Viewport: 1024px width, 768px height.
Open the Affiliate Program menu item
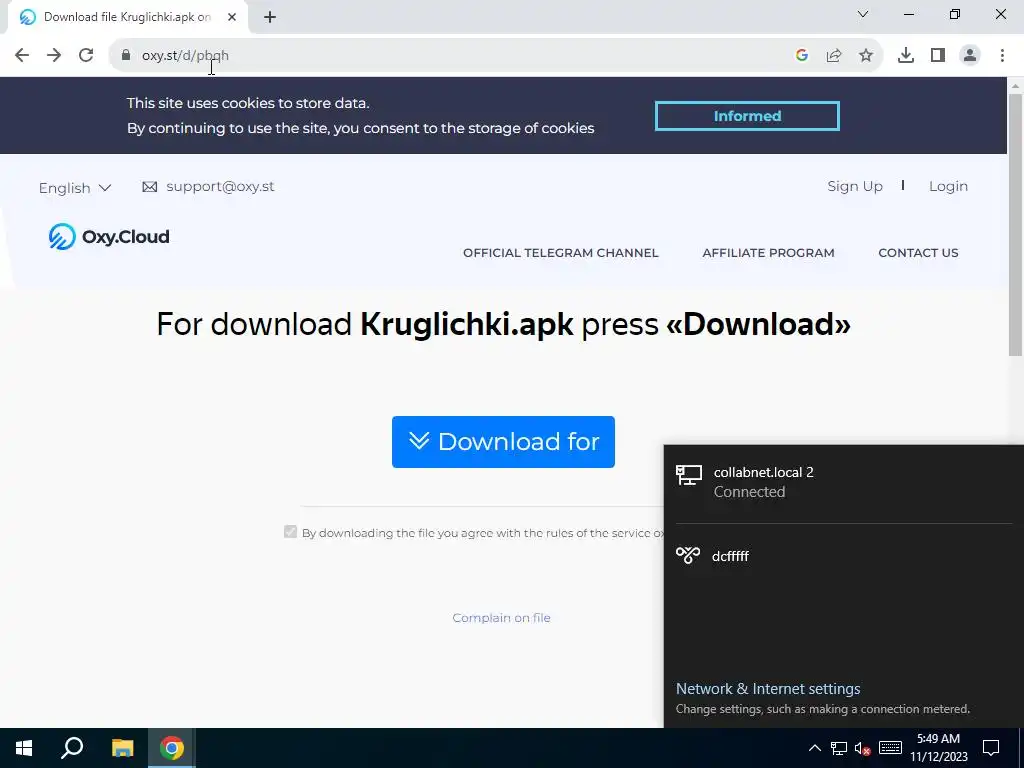pyautogui.click(x=768, y=253)
